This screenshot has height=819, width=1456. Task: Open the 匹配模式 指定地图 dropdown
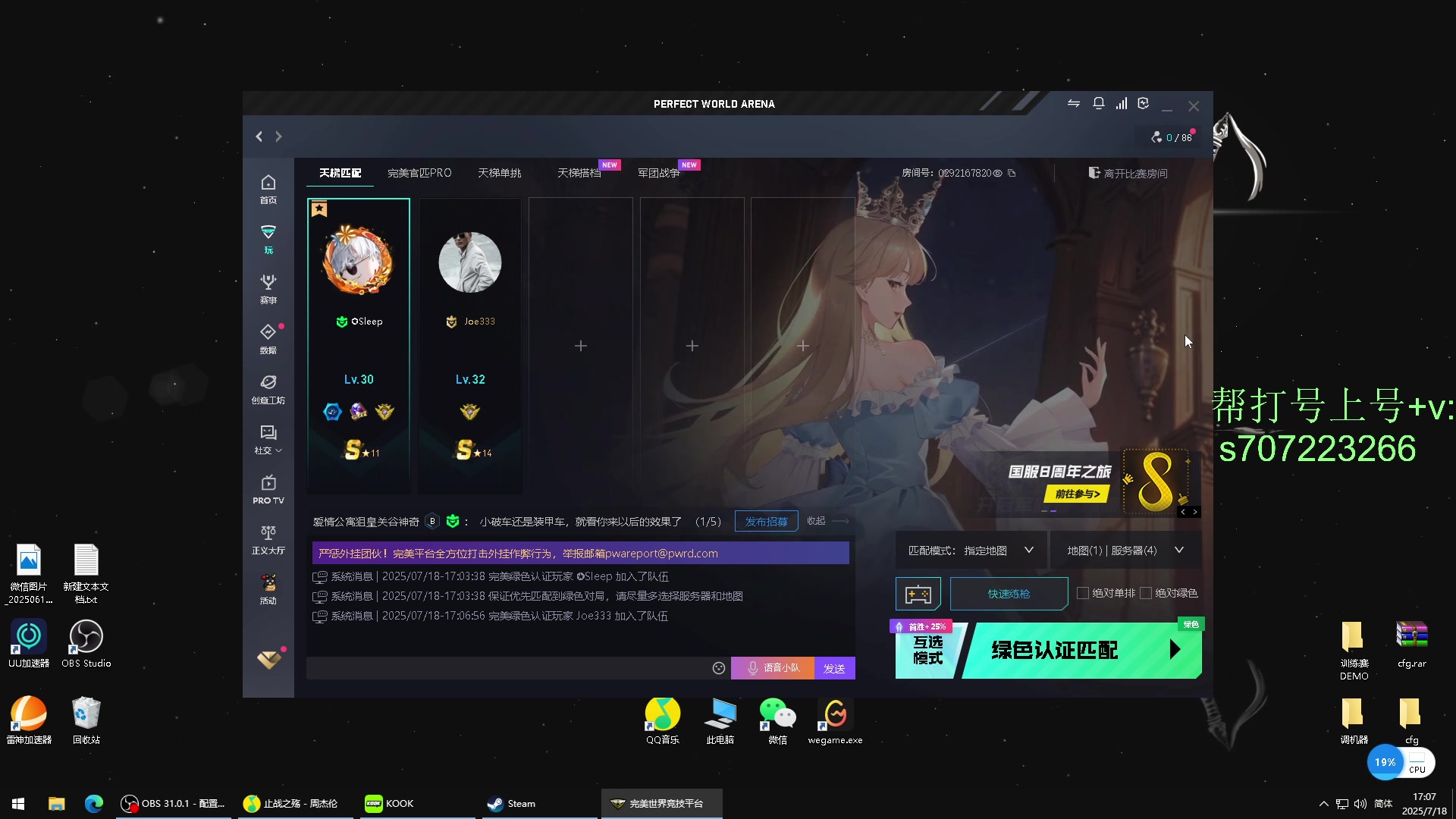971,551
